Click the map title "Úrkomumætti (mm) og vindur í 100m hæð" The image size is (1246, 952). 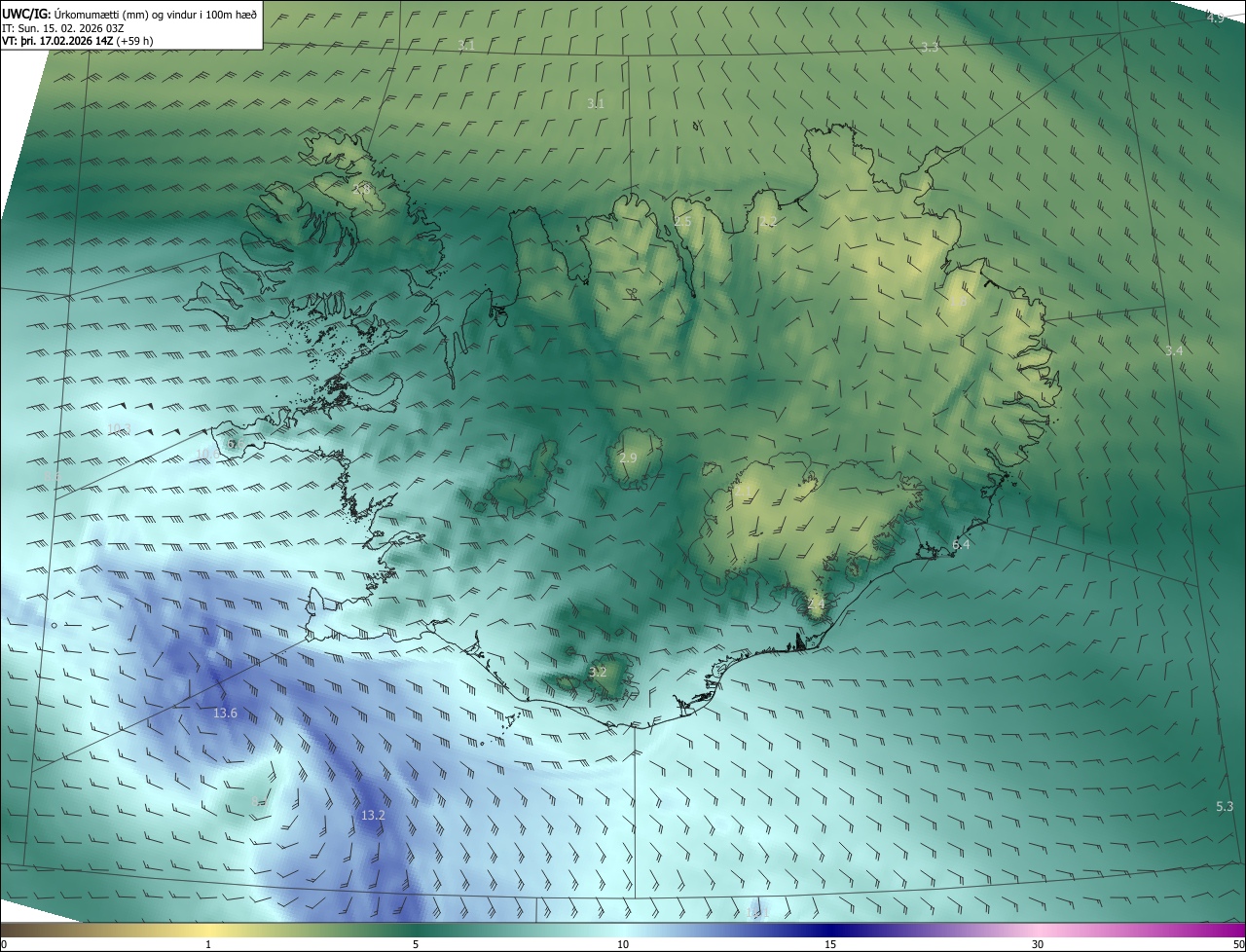click(x=156, y=15)
